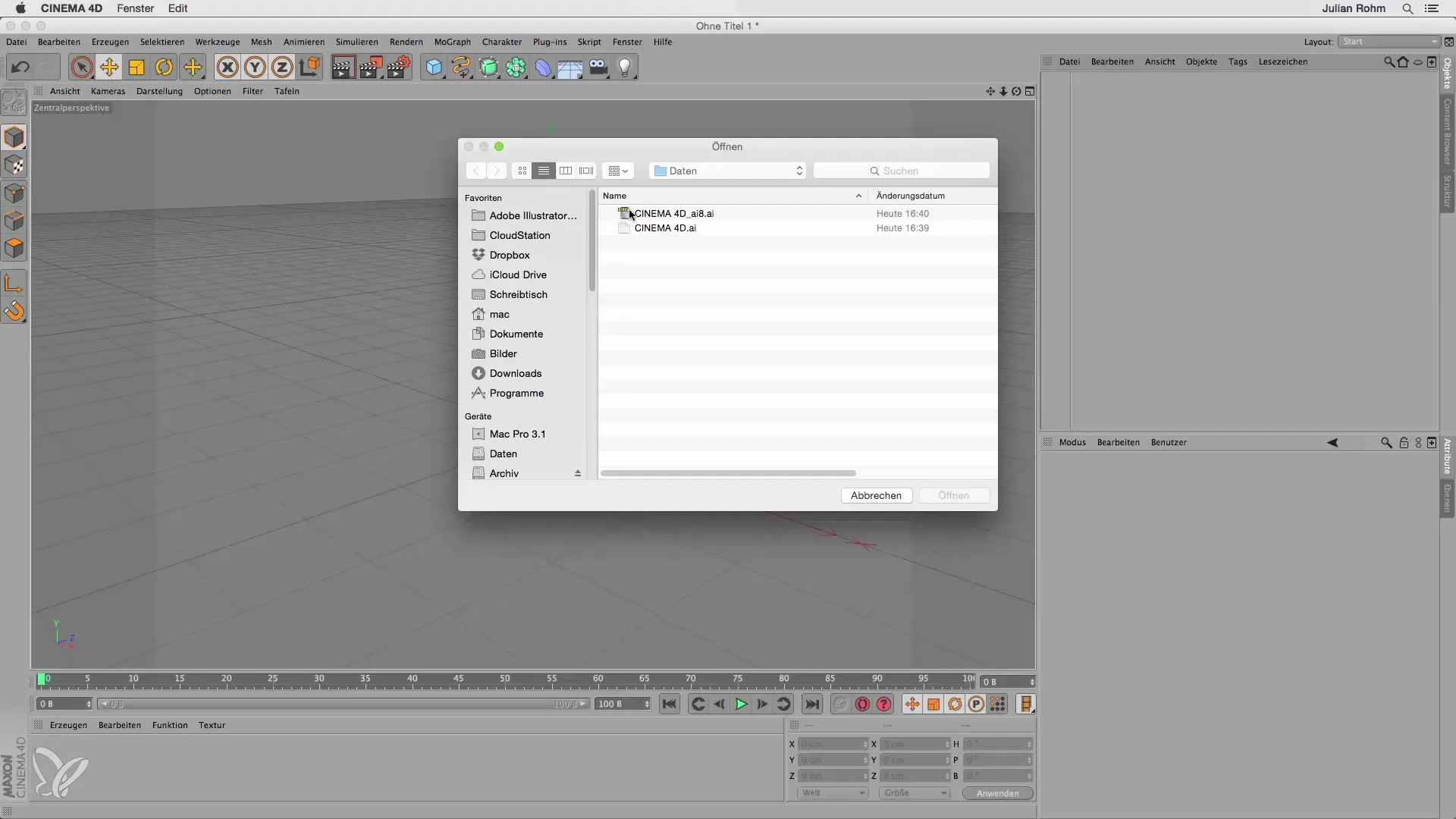Click the dialog horizontal scrollbar

[728, 473]
